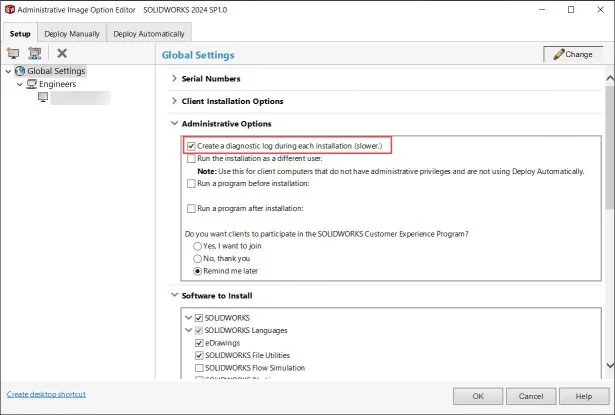Disable diagnostic log creation checkbox
This screenshot has width=615, height=415.
(x=192, y=146)
